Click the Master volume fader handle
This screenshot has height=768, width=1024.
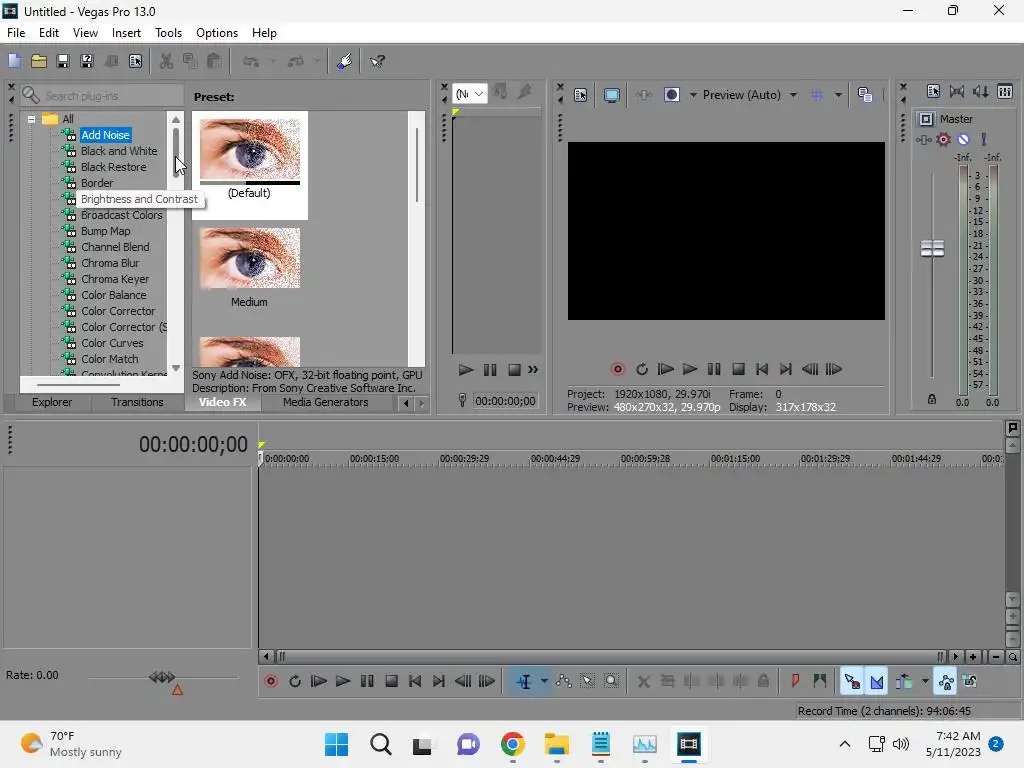[932, 249]
